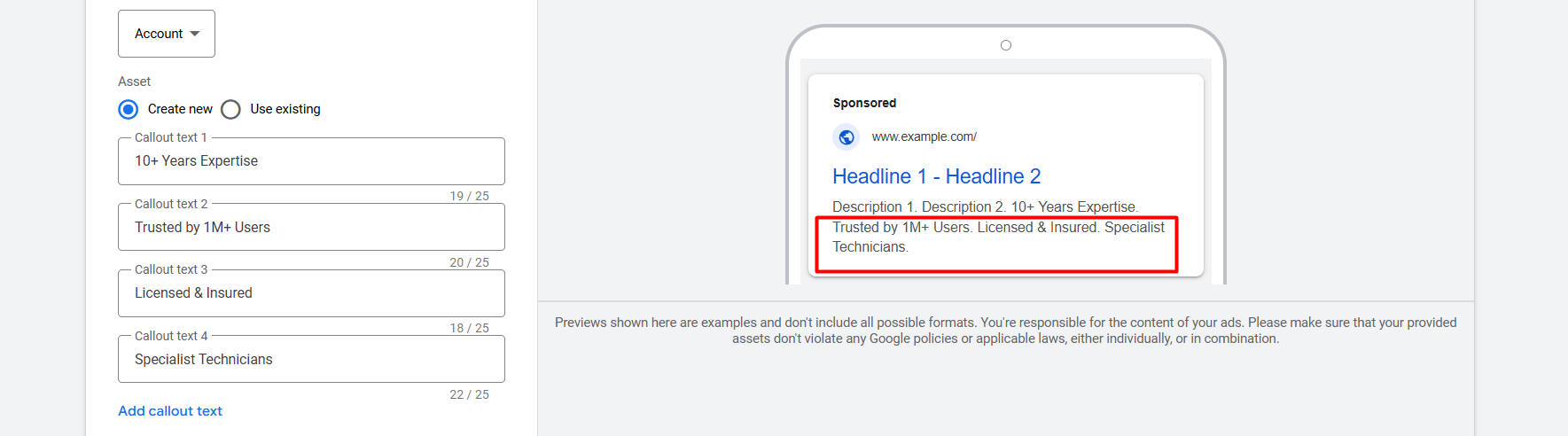This screenshot has width=1568, height=436.
Task: Click the highlighted callout text in preview
Action: coord(997,237)
